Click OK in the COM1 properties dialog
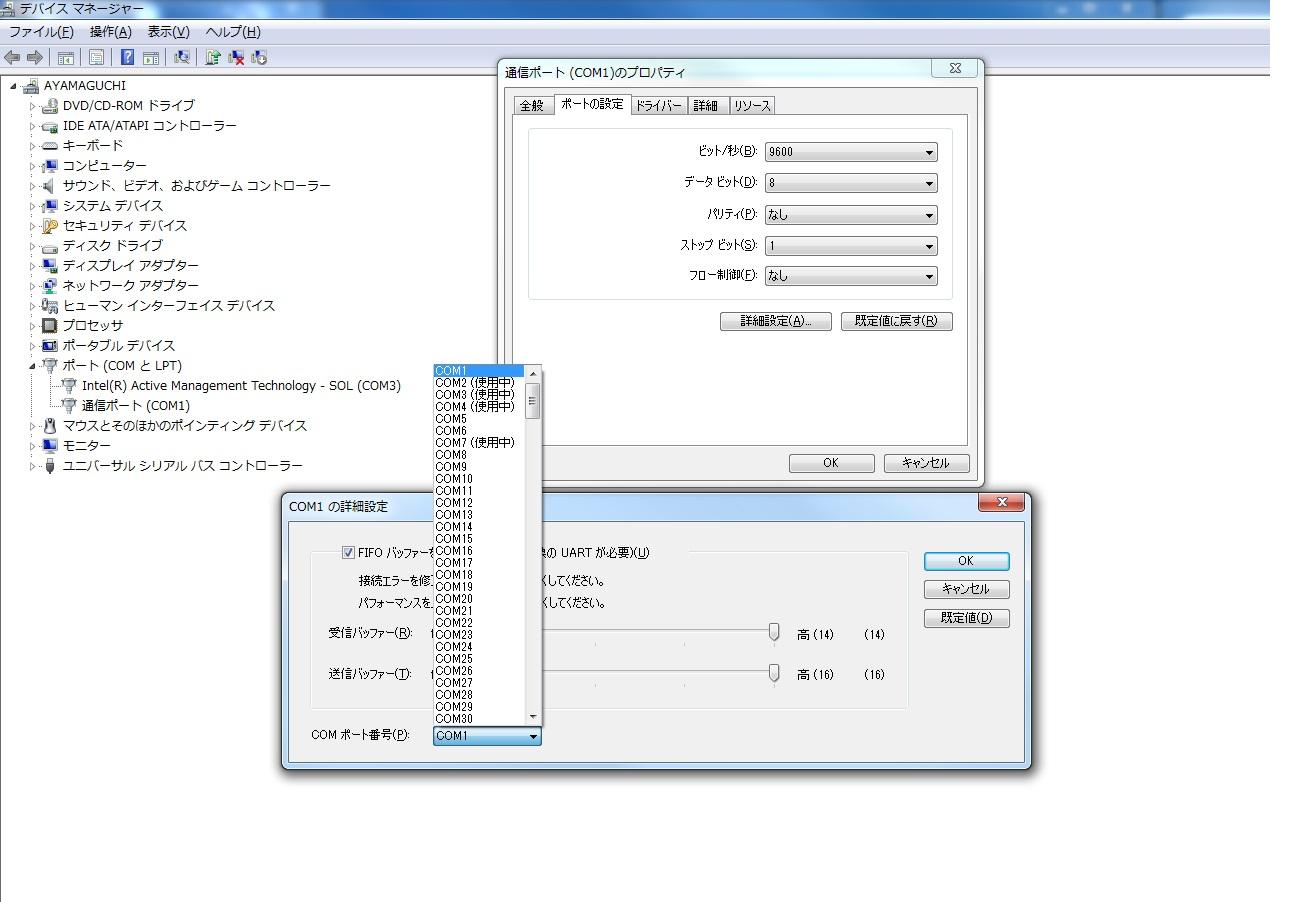The image size is (1313, 902). pyautogui.click(x=831, y=464)
